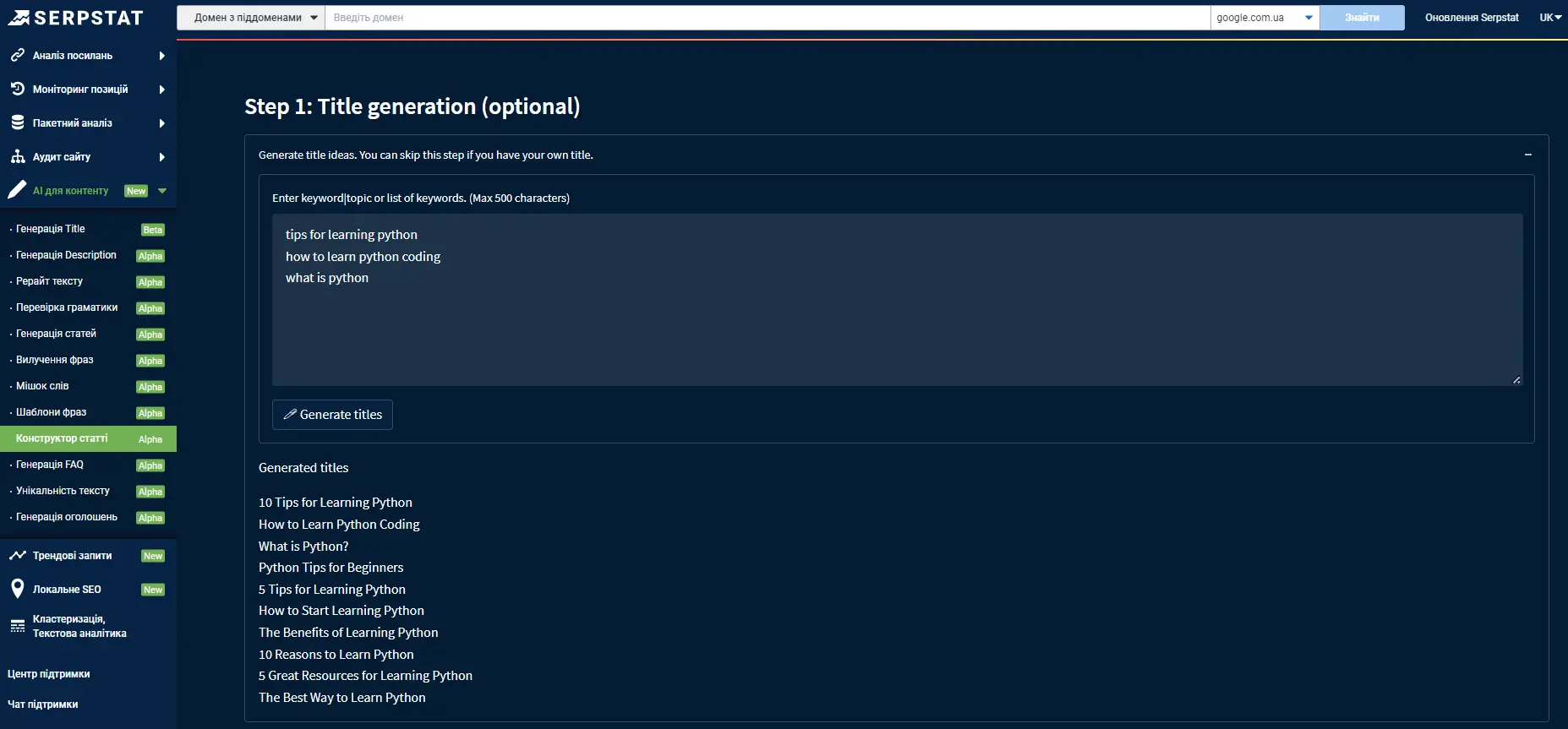Click the clustering text analytics icon
This screenshot has width=1568, height=729.
pyautogui.click(x=17, y=626)
